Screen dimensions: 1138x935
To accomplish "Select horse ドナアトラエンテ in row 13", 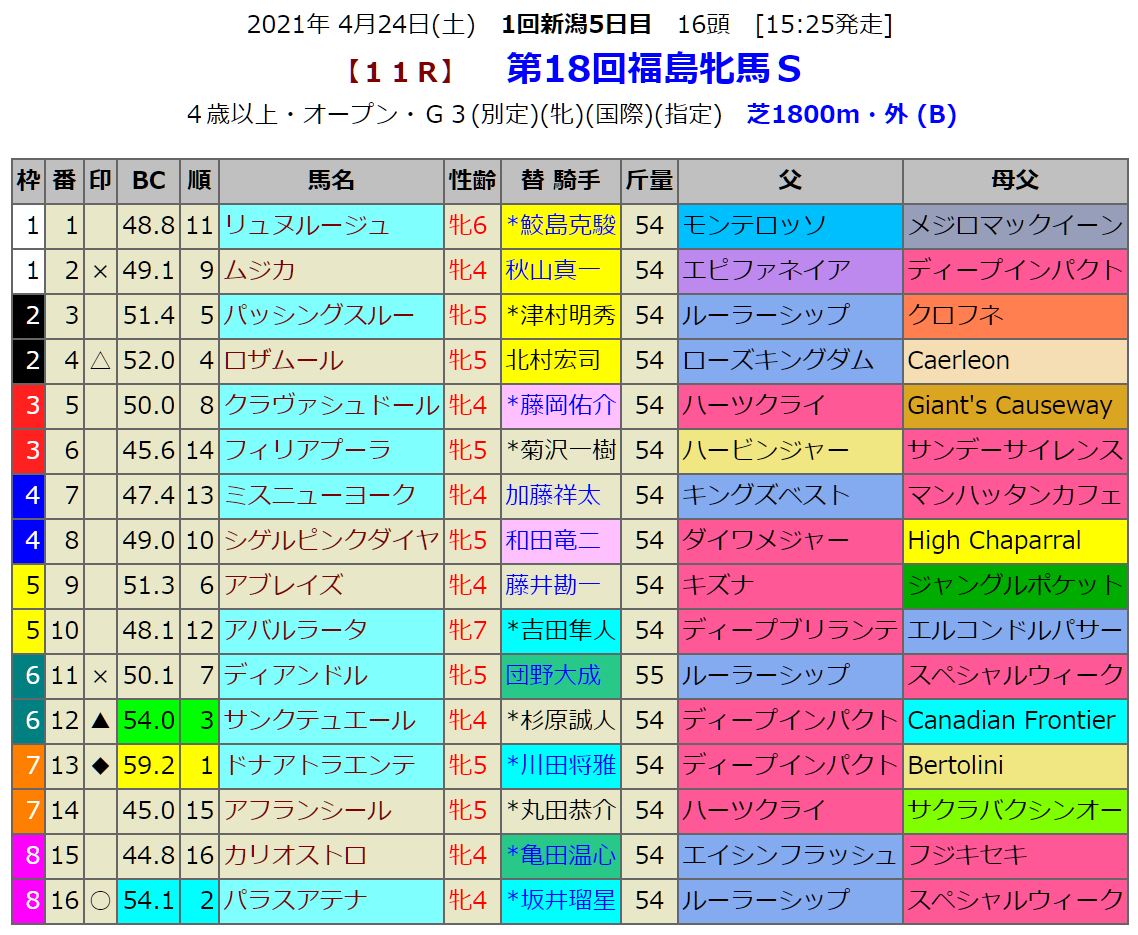I will tap(320, 766).
